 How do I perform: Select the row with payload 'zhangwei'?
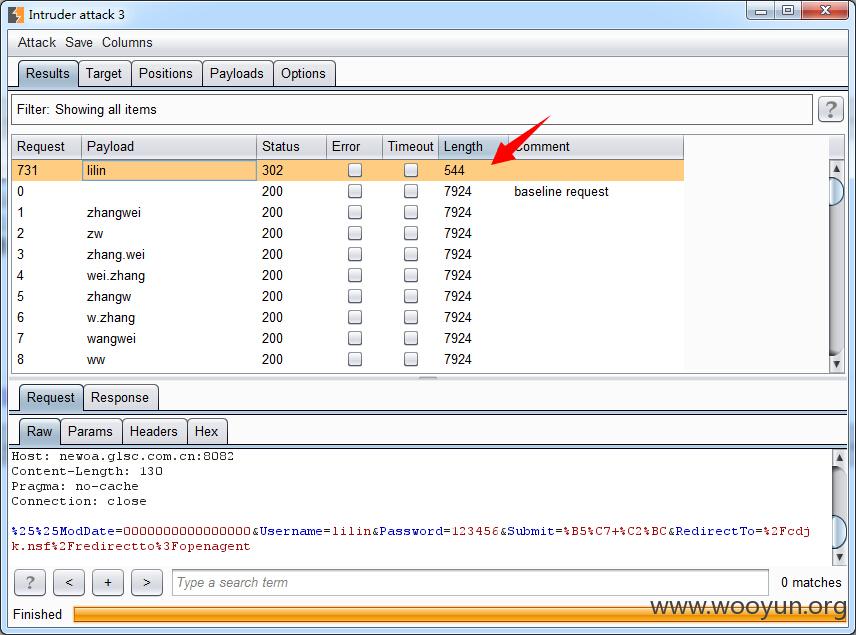[348, 212]
